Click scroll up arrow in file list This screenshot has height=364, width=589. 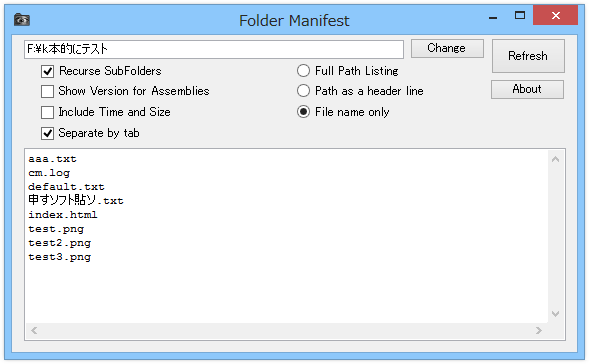click(x=555, y=159)
